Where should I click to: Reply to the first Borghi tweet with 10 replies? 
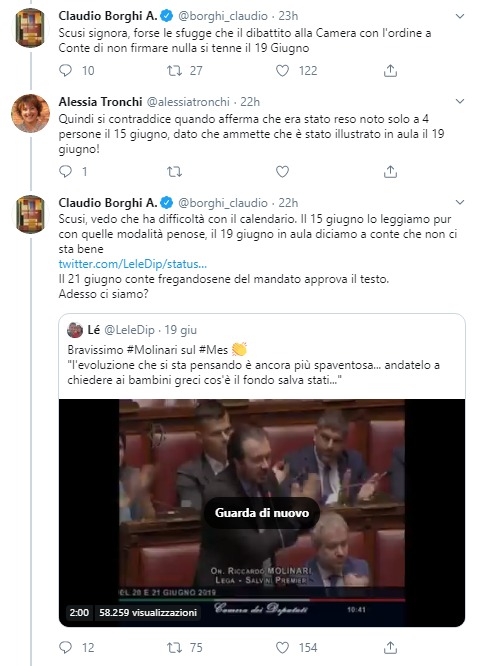pos(65,70)
